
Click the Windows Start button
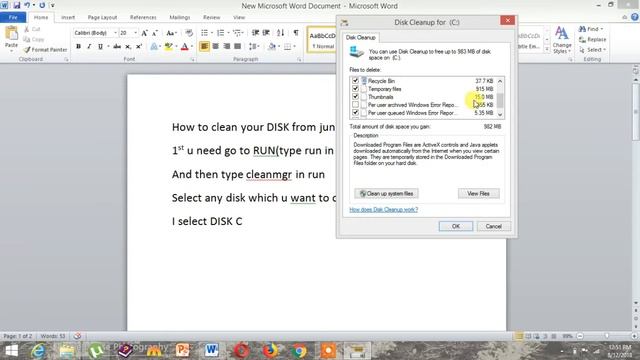(11, 351)
